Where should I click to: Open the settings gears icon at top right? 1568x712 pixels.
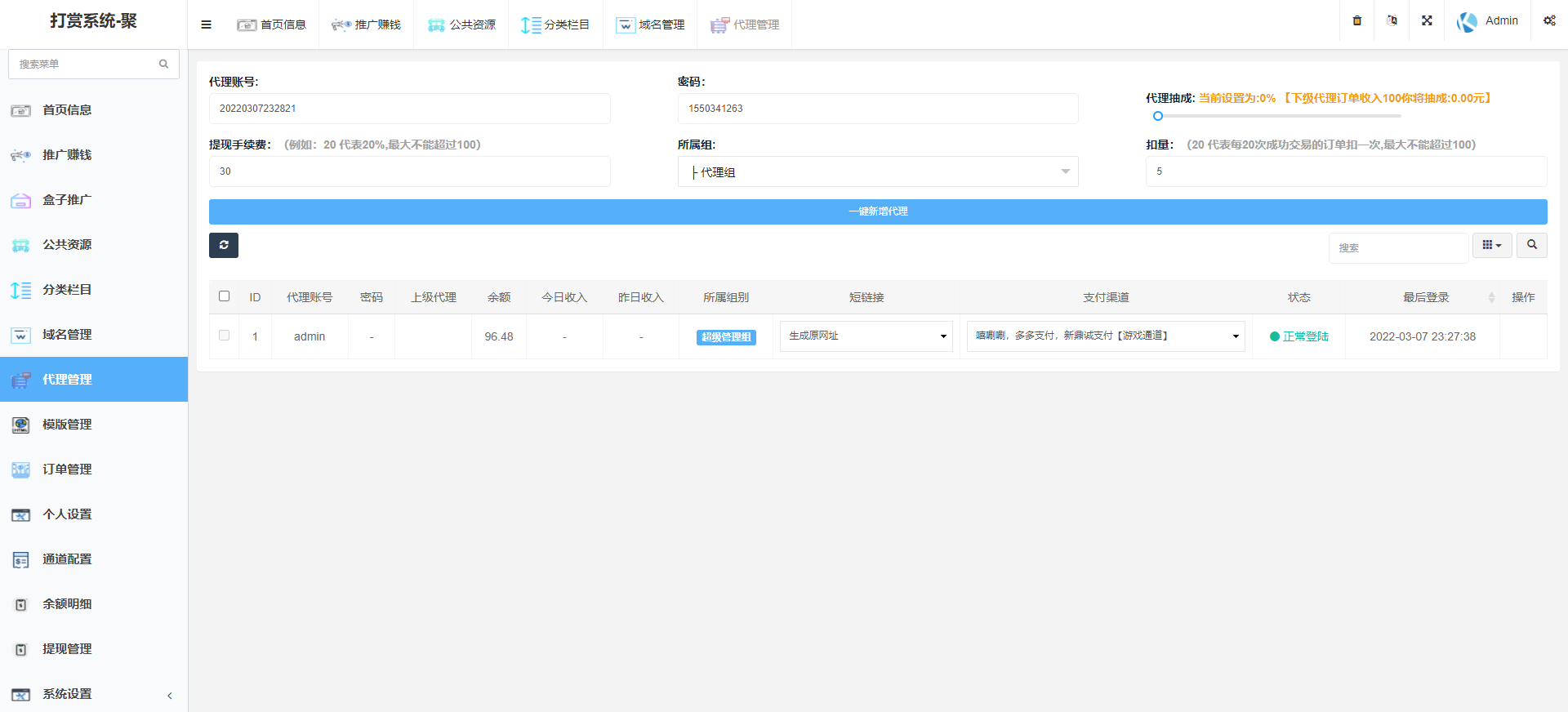point(1549,21)
